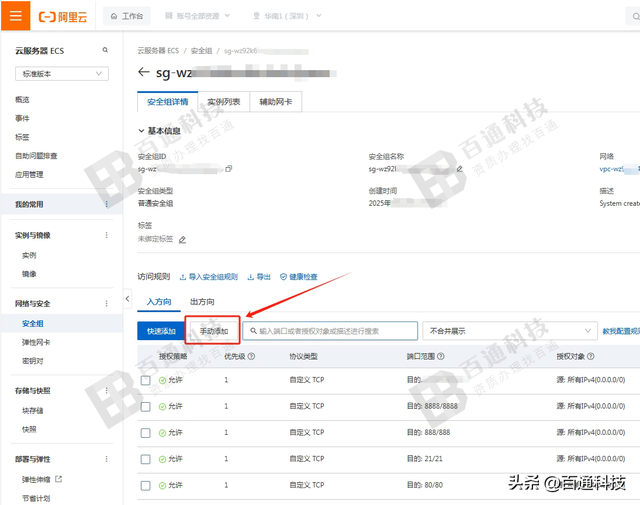Viewport: 640px width, 505px height.
Task: Open the 工作台 workbench home button
Action: [x=127, y=16]
